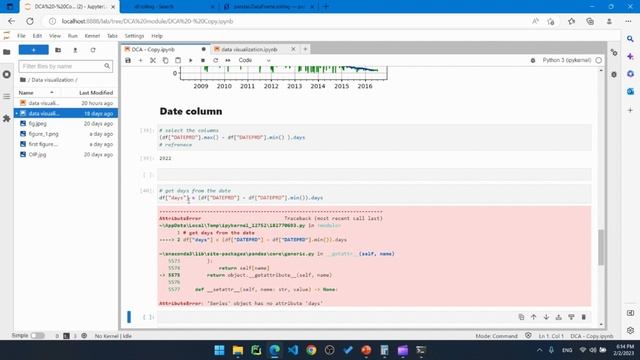
Task: Delete the active cell with trash icon
Action: 584,317
